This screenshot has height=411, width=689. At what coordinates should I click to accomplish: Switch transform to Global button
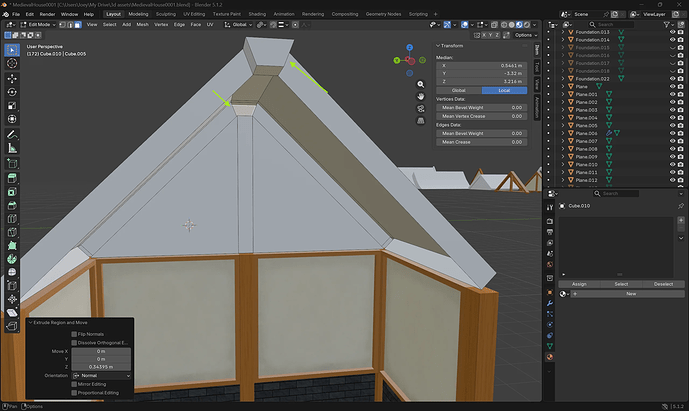[x=459, y=90]
